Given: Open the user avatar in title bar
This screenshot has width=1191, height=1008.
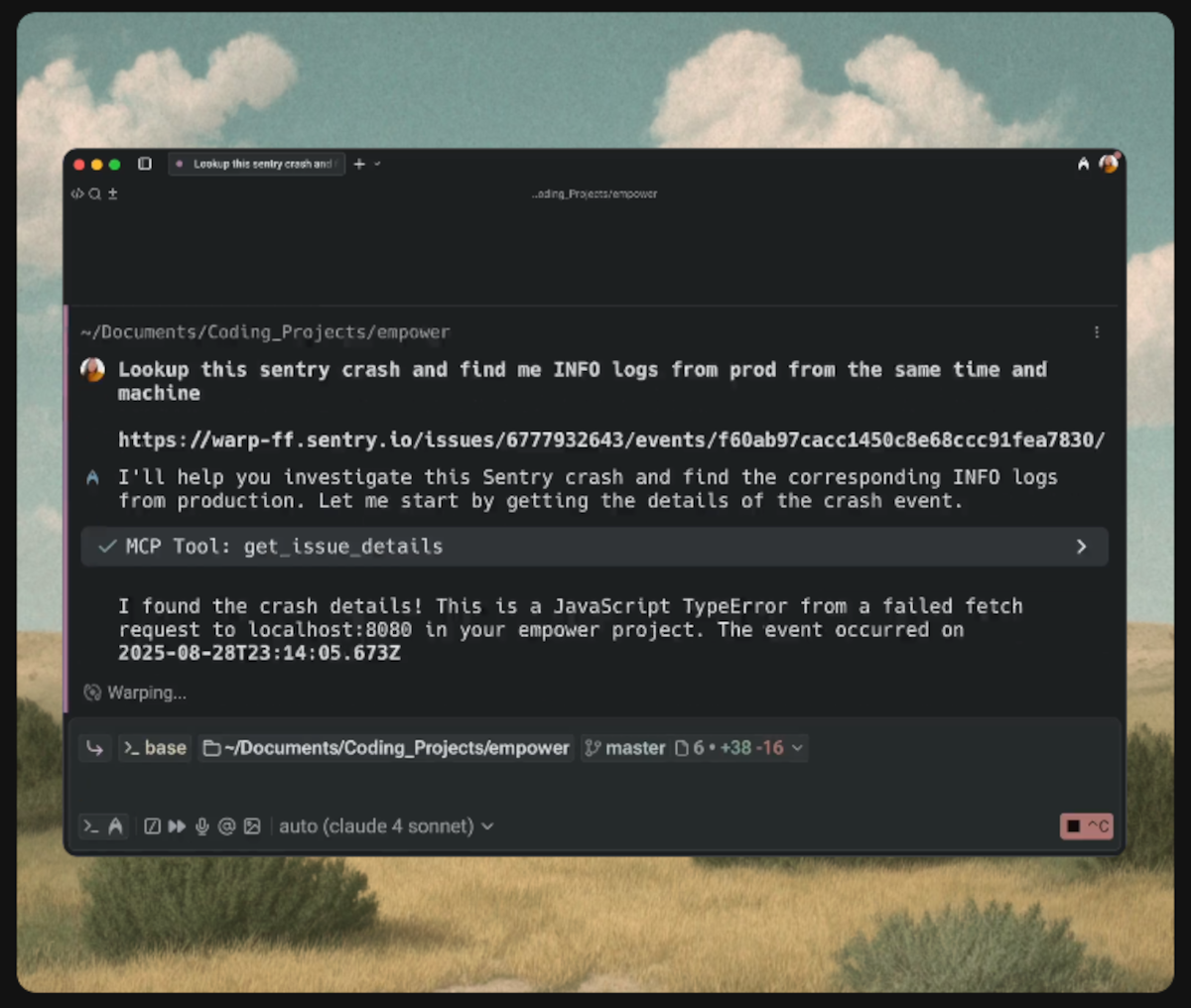Looking at the screenshot, I should (1109, 163).
